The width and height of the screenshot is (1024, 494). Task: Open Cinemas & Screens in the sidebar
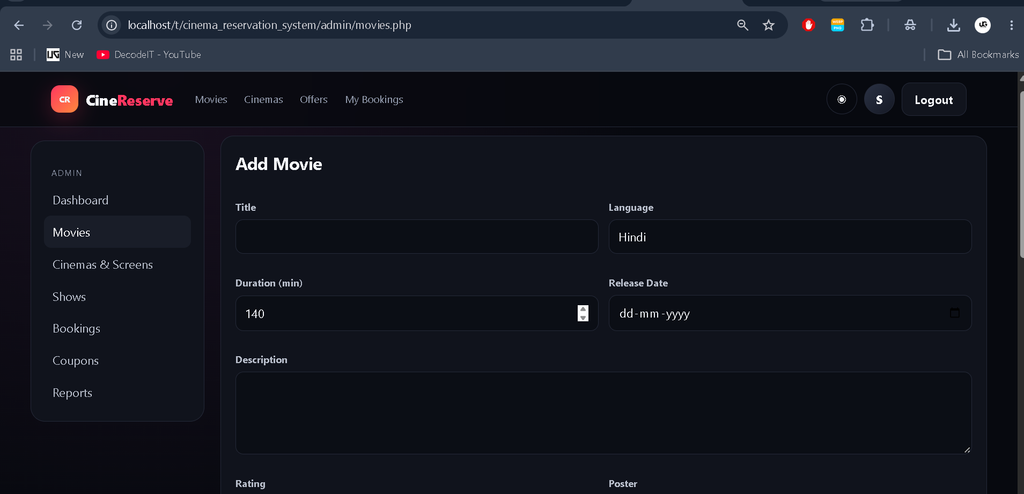[x=118, y=265]
